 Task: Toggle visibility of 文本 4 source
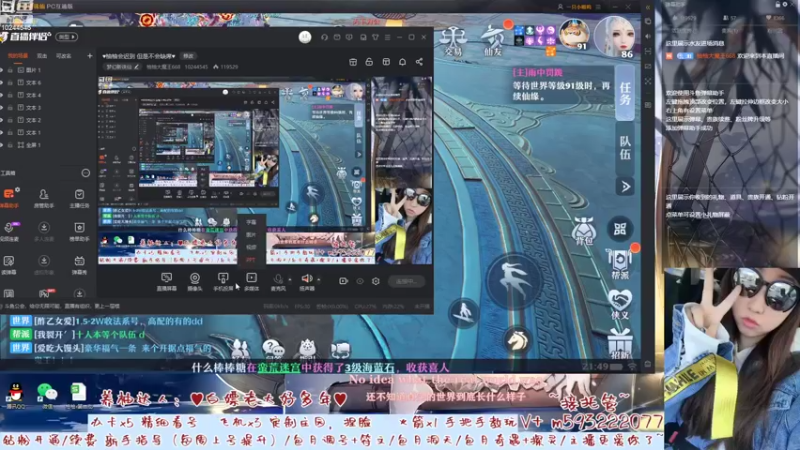pyautogui.click(x=2, y=95)
